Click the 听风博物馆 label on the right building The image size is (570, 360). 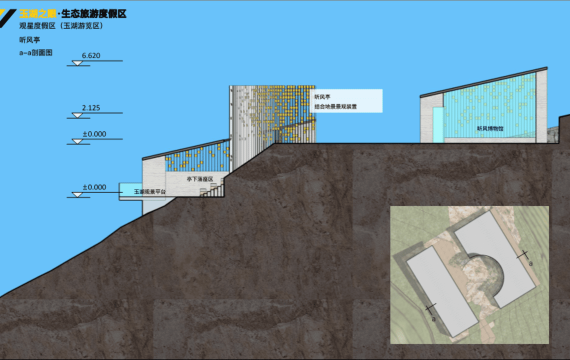(490, 128)
